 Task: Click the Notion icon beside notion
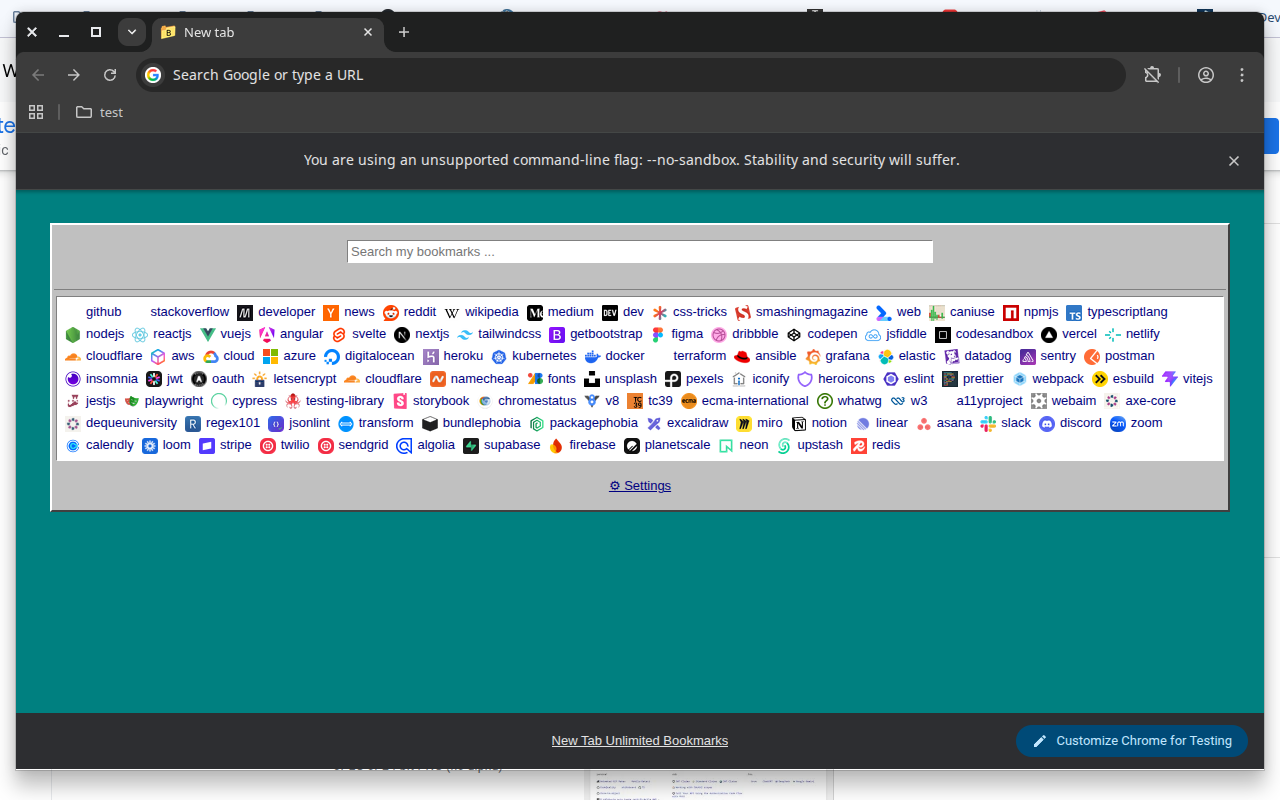click(799, 424)
